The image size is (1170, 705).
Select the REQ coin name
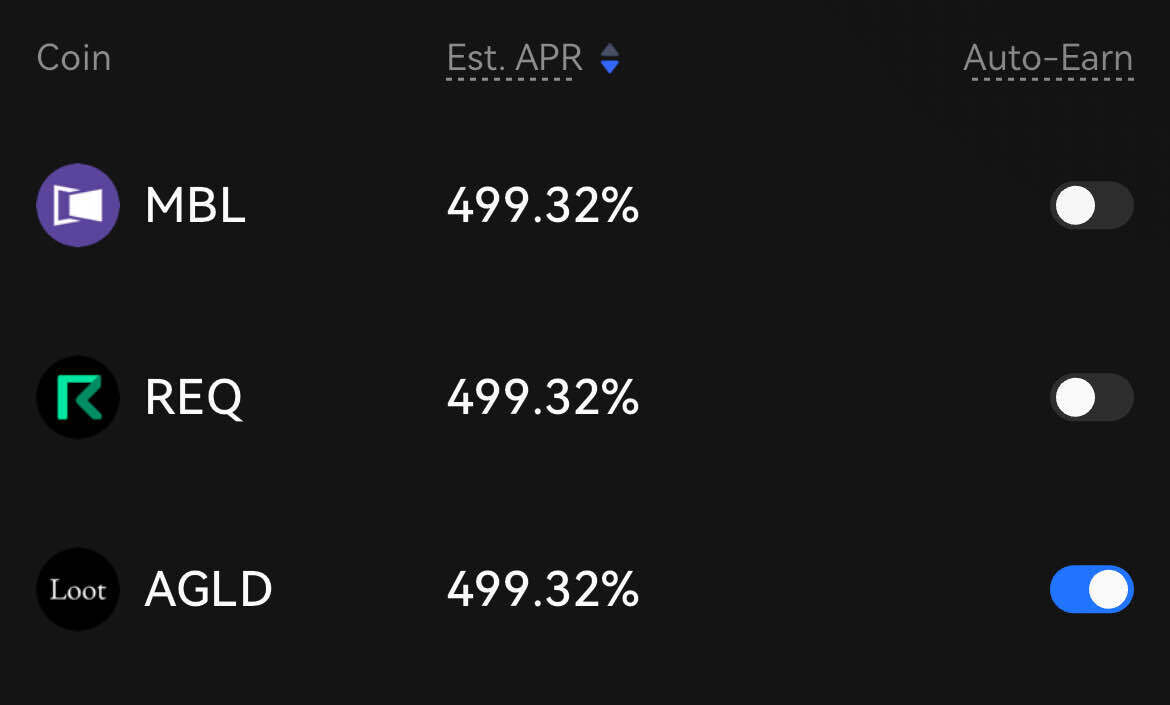point(194,398)
